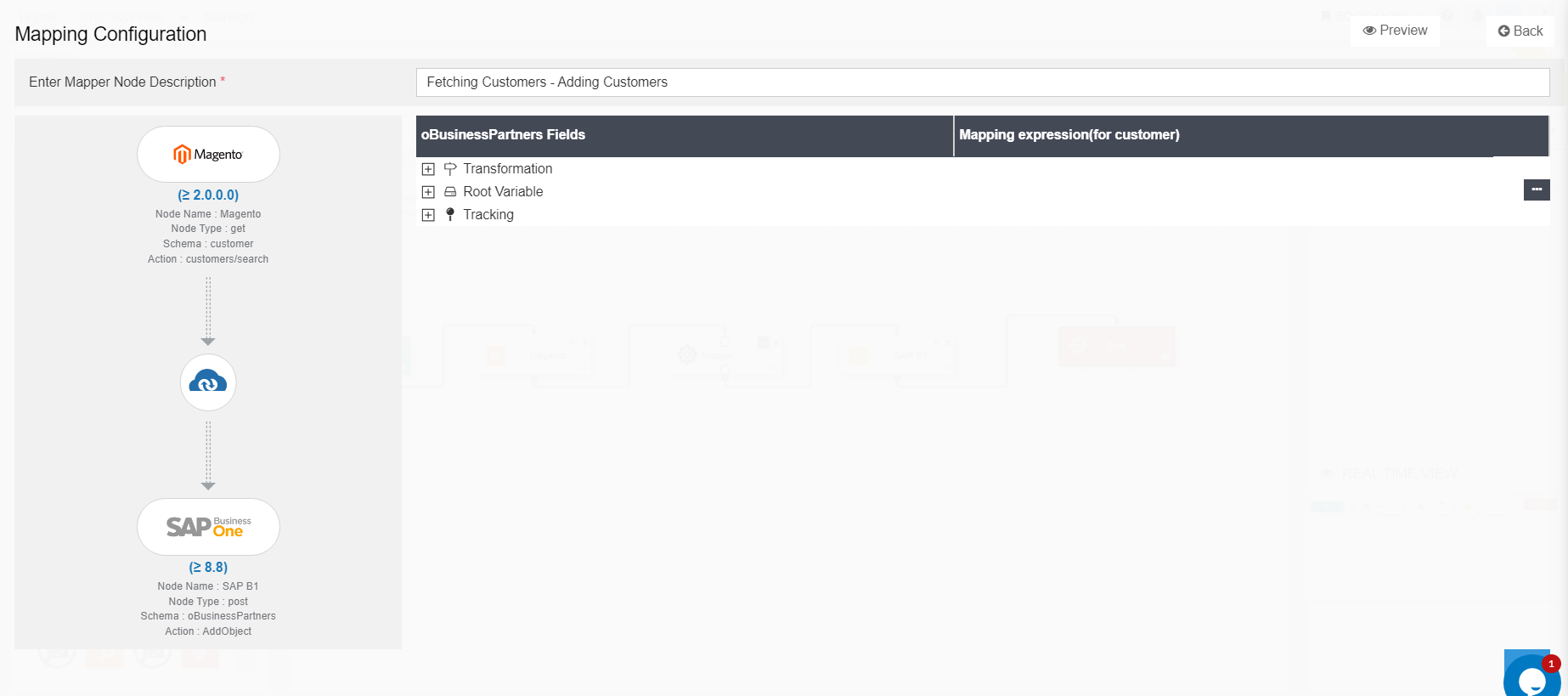This screenshot has width=1568, height=696.
Task: Click the Mapper Node Description field
Action: [x=982, y=82]
